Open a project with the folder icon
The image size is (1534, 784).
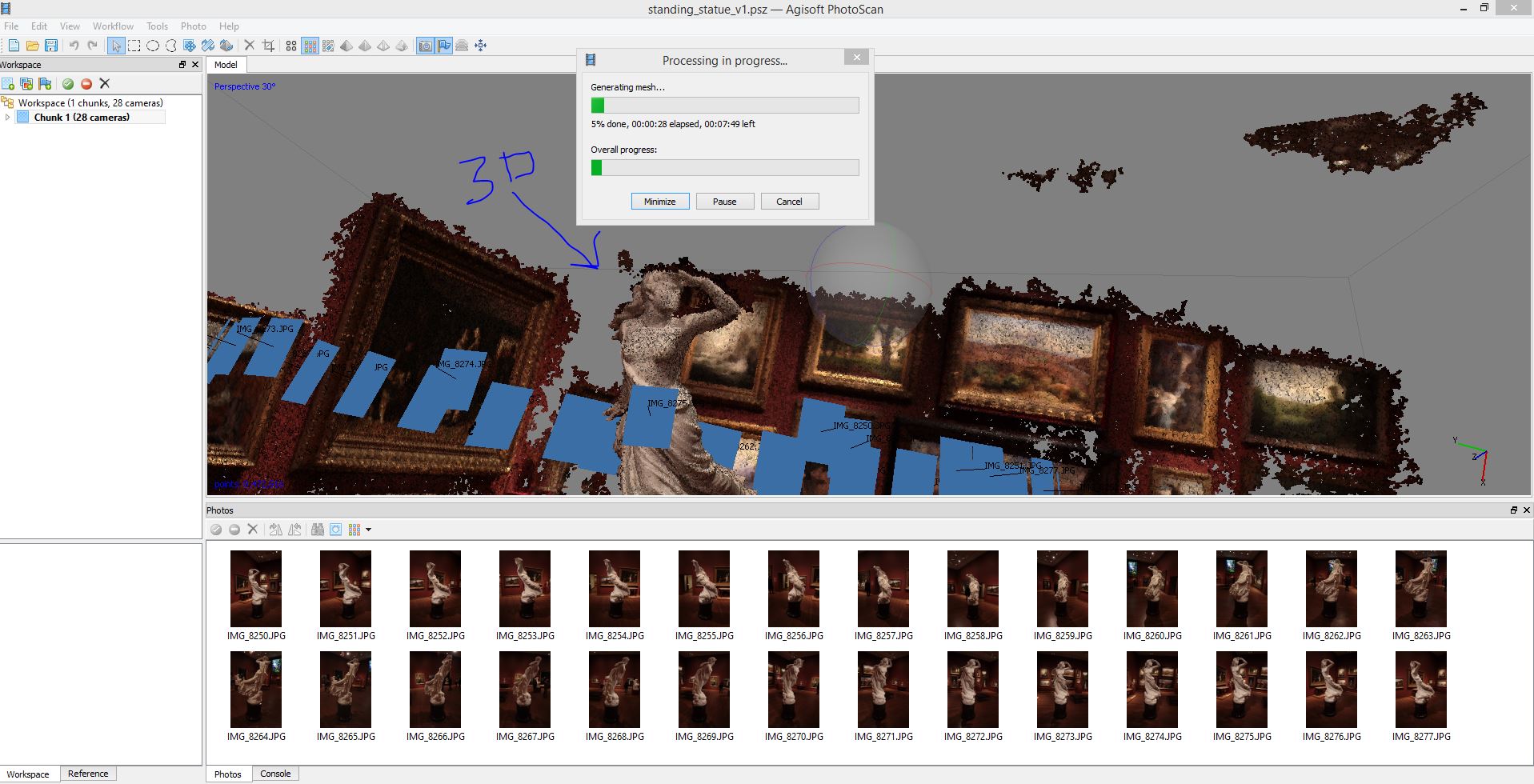(33, 46)
